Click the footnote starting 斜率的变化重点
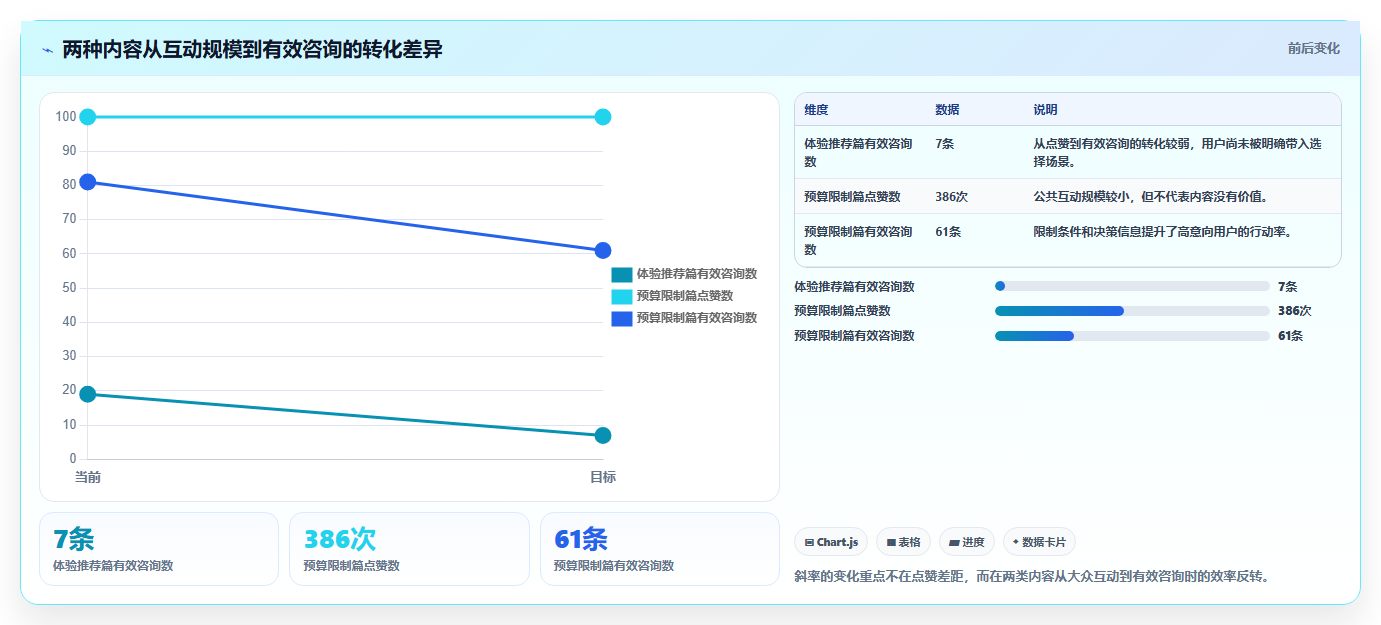The height and width of the screenshot is (625, 1381). [x=1032, y=577]
